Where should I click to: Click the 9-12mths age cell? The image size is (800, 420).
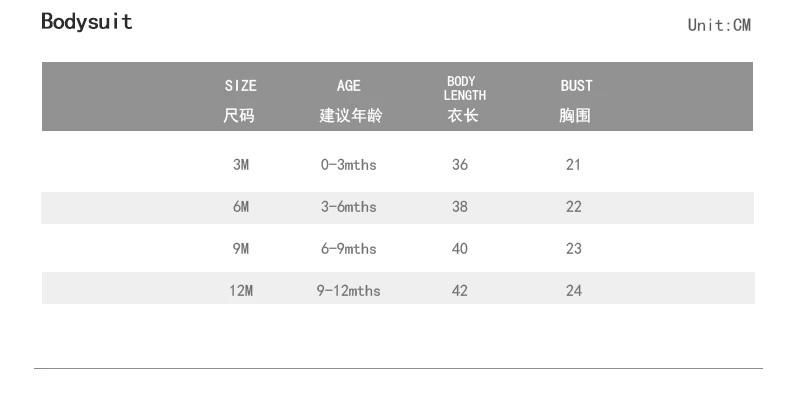coord(348,291)
